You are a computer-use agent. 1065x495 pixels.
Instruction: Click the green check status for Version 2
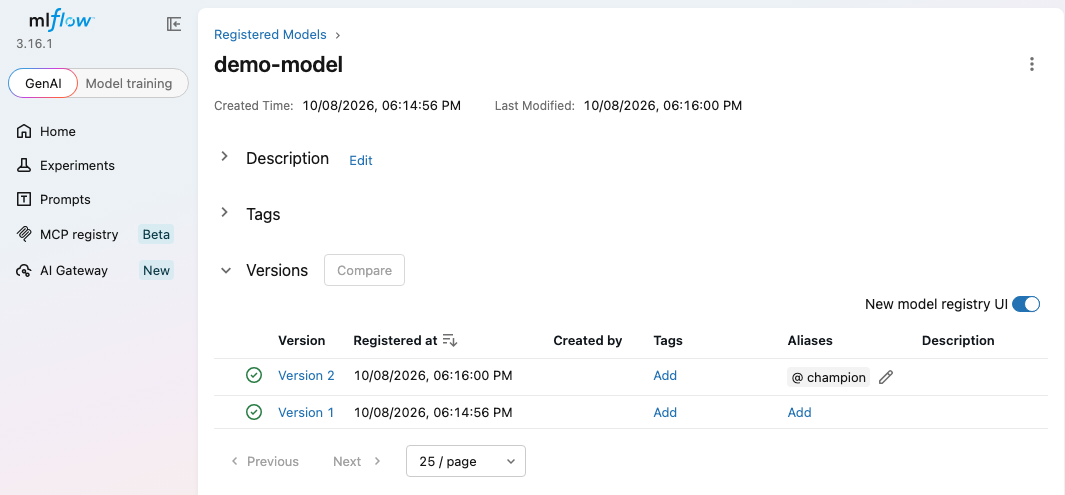tap(254, 375)
